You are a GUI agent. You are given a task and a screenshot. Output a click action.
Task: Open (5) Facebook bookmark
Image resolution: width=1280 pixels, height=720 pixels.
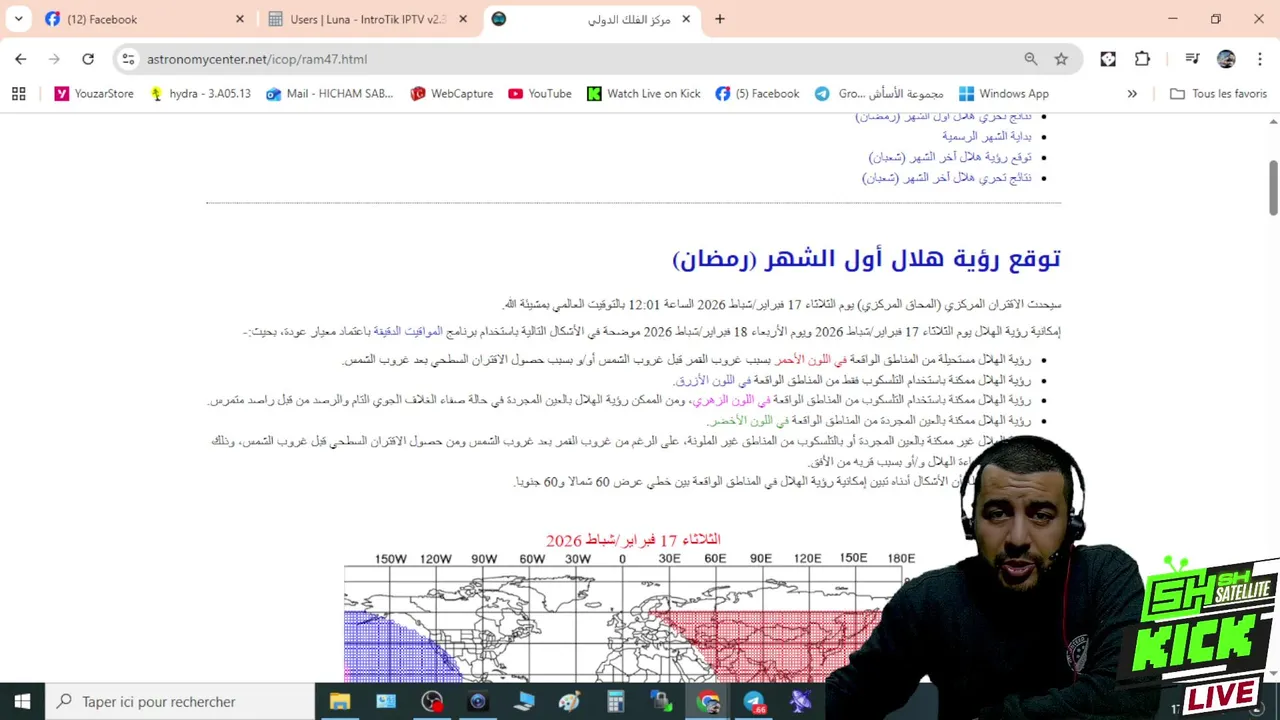pyautogui.click(x=757, y=93)
